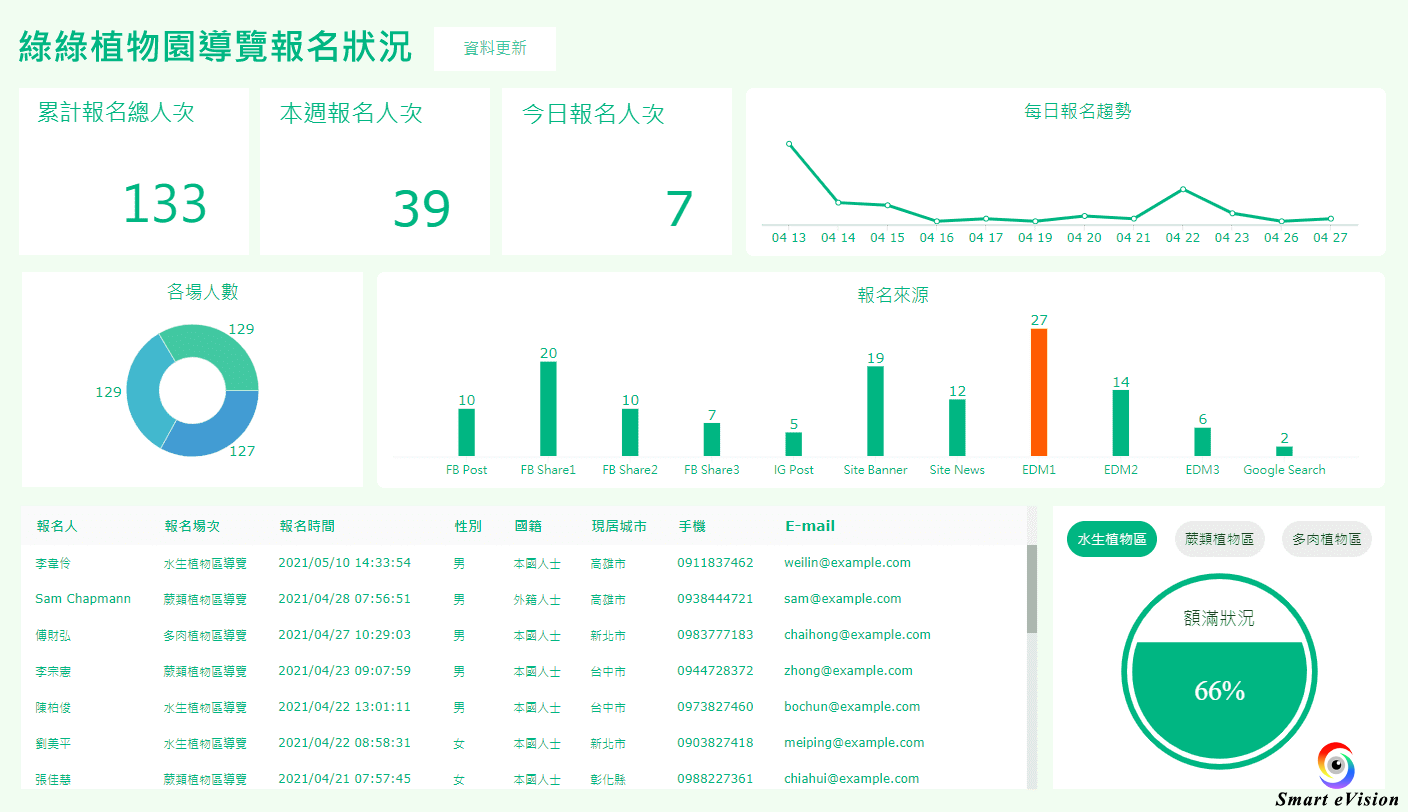Click the 報名場次 column header

tap(192, 526)
